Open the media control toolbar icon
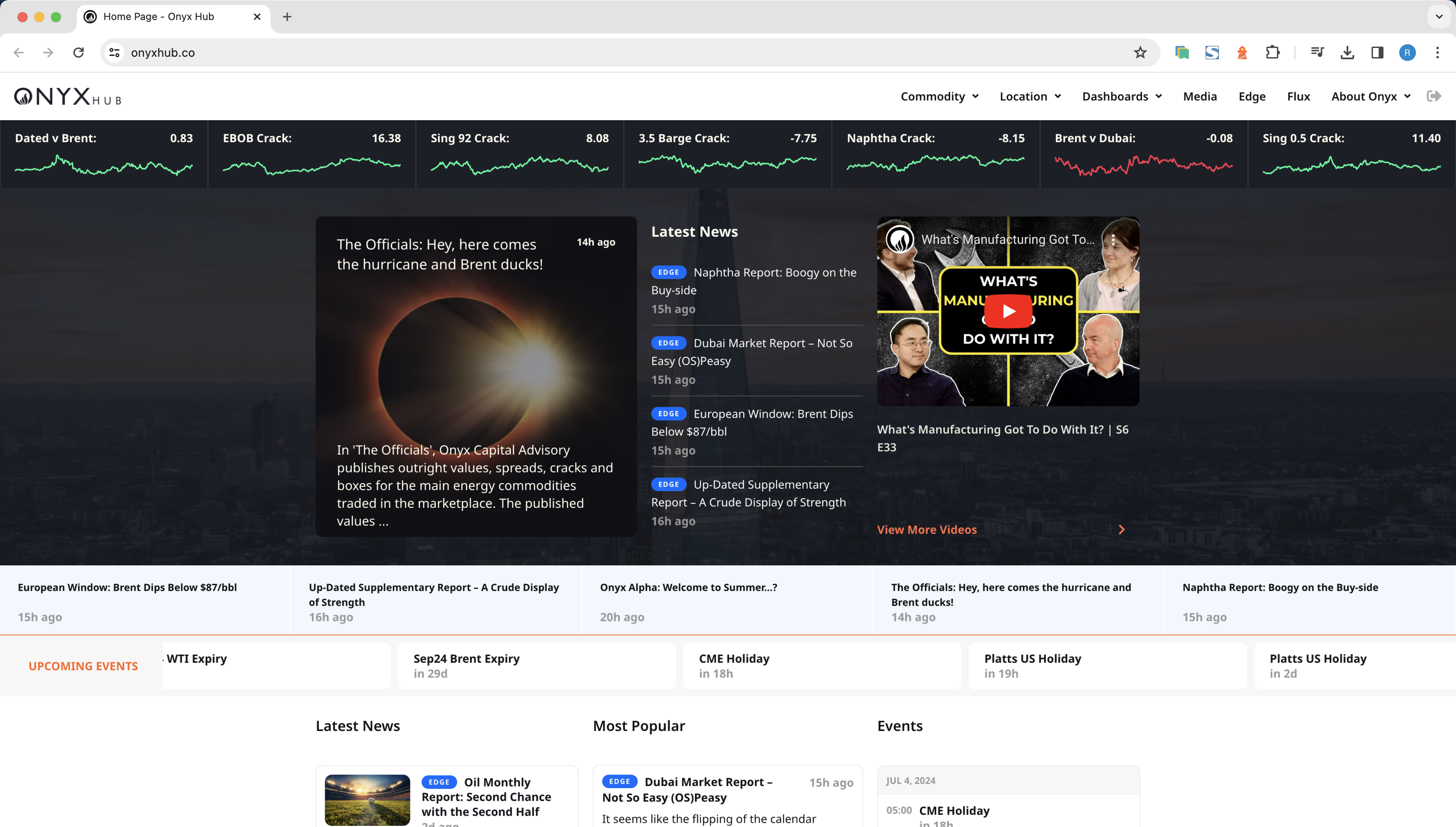This screenshot has height=827, width=1456. (x=1317, y=52)
